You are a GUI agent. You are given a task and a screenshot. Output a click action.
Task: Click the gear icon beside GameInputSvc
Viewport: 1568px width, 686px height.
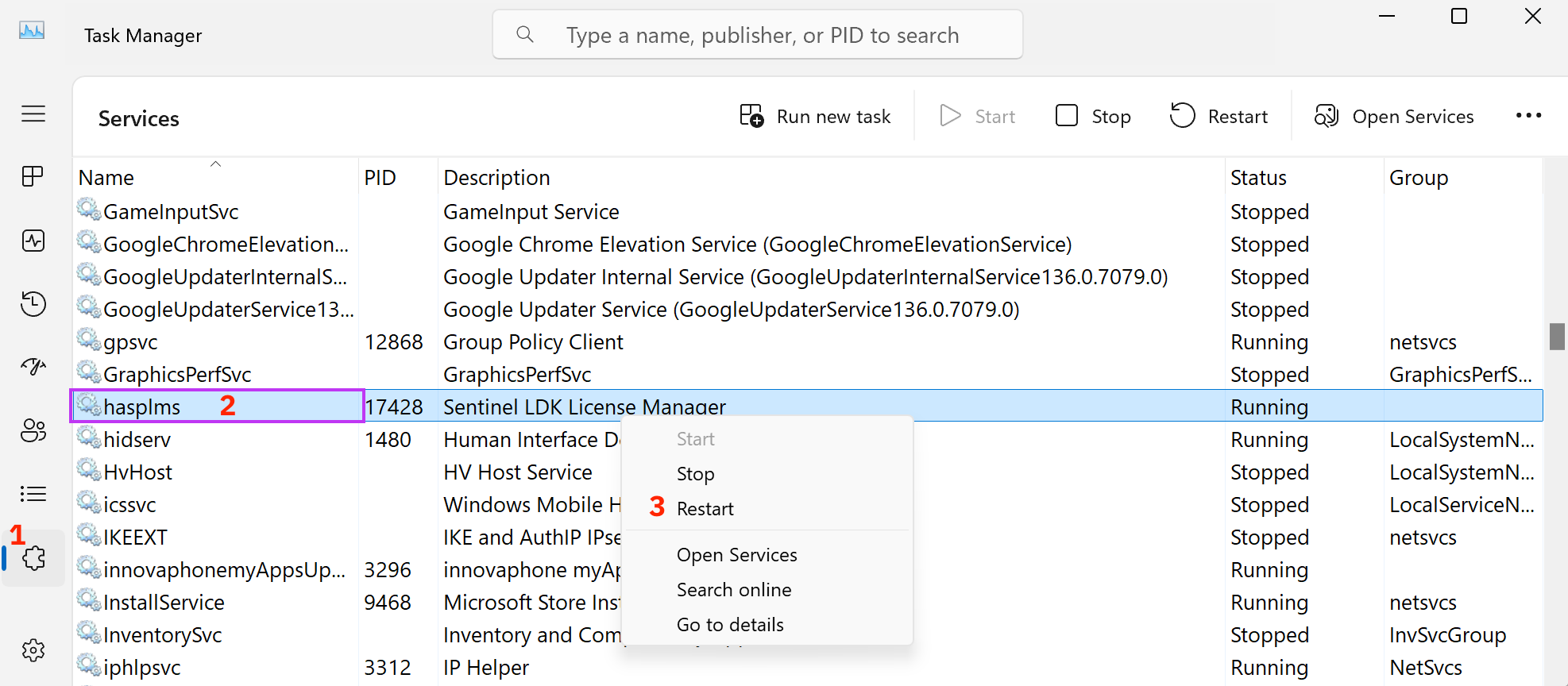(x=88, y=210)
